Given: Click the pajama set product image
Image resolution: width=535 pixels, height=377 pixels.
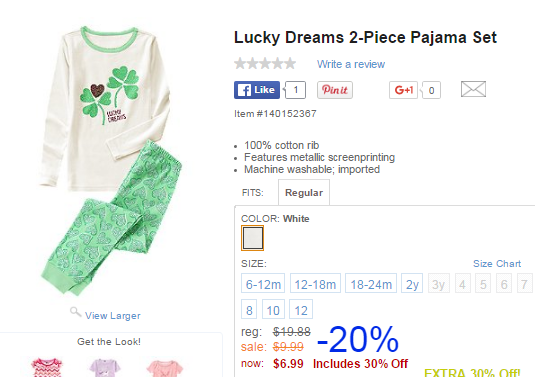Looking at the screenshot, I should click(x=111, y=160).
